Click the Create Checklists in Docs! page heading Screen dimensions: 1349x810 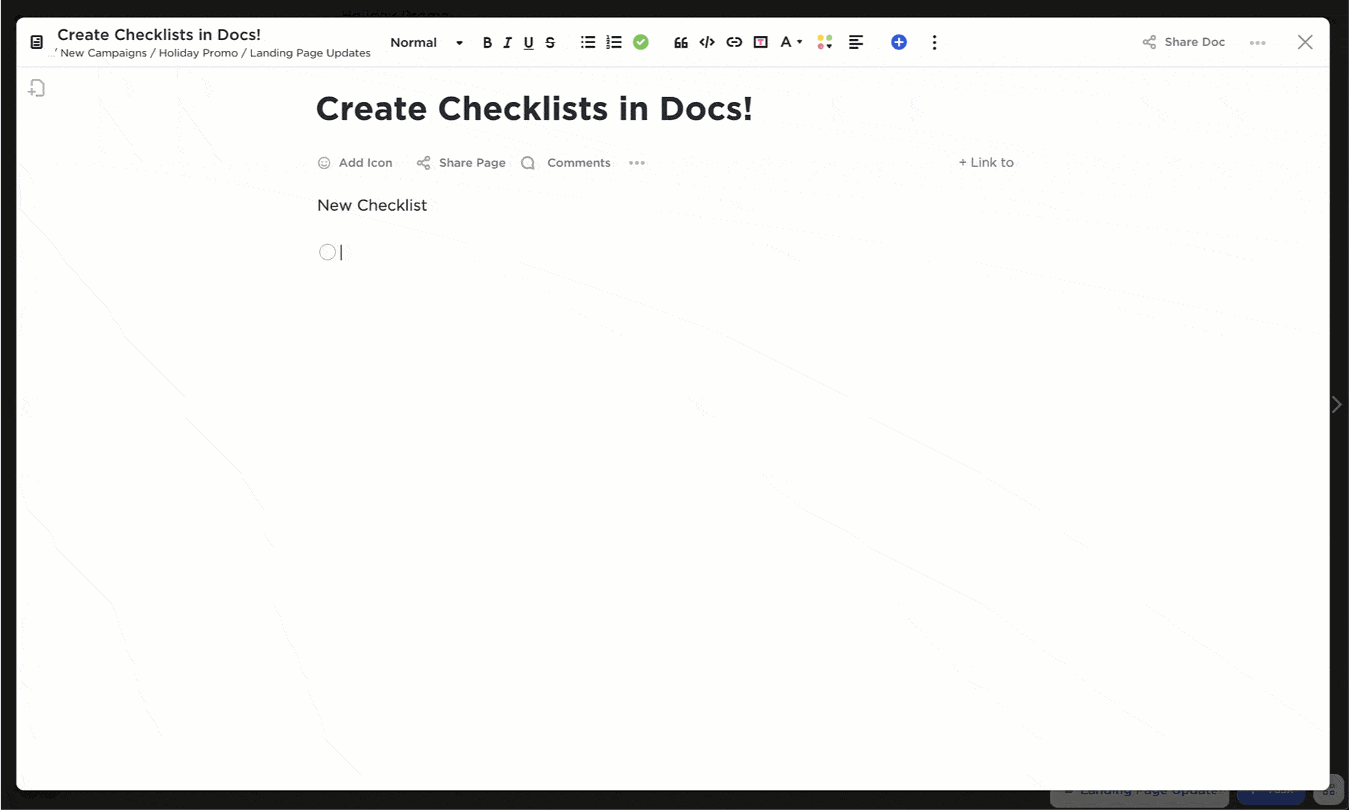(x=534, y=108)
